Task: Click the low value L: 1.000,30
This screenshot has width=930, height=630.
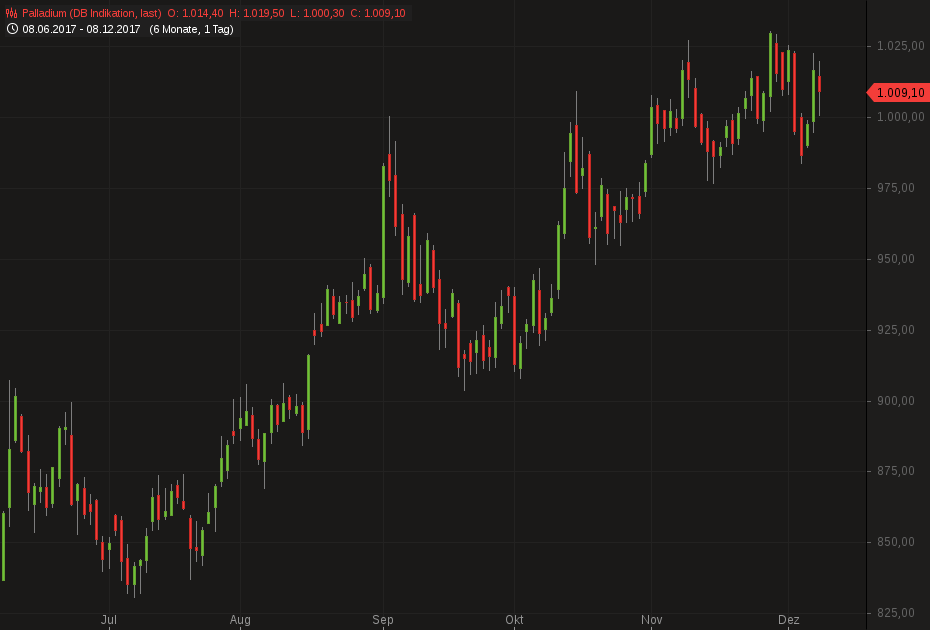Action: (x=317, y=13)
